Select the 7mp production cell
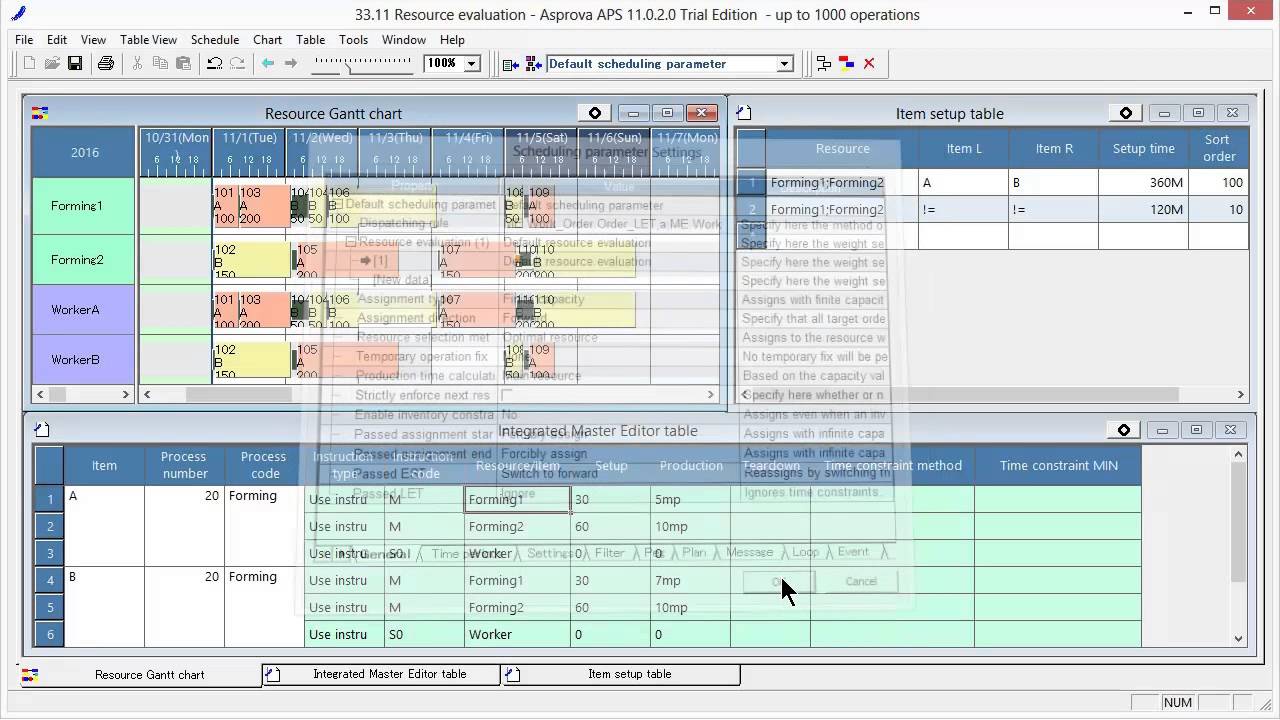The height and width of the screenshot is (720, 1280). [x=690, y=580]
